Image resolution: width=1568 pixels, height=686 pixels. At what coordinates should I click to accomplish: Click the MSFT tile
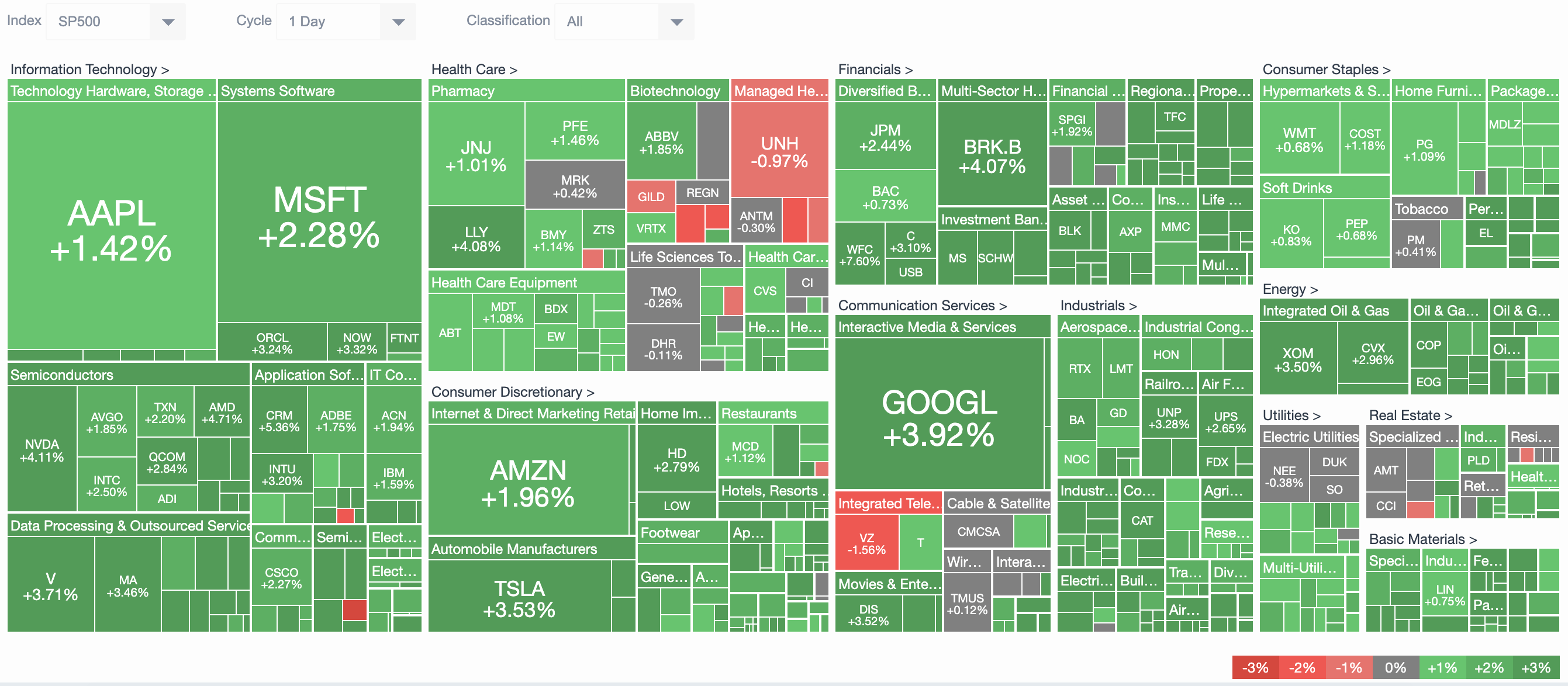319,219
